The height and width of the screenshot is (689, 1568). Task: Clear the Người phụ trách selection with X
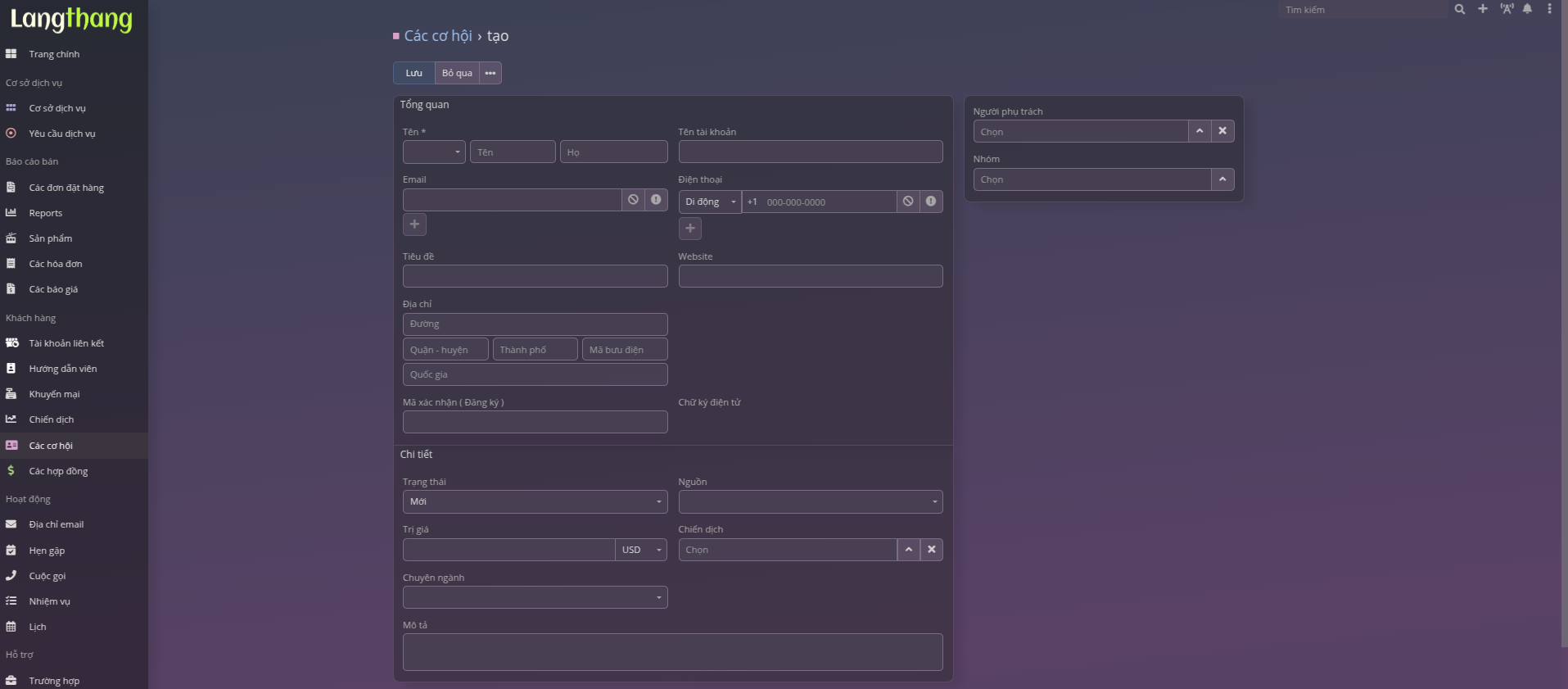pos(1222,131)
